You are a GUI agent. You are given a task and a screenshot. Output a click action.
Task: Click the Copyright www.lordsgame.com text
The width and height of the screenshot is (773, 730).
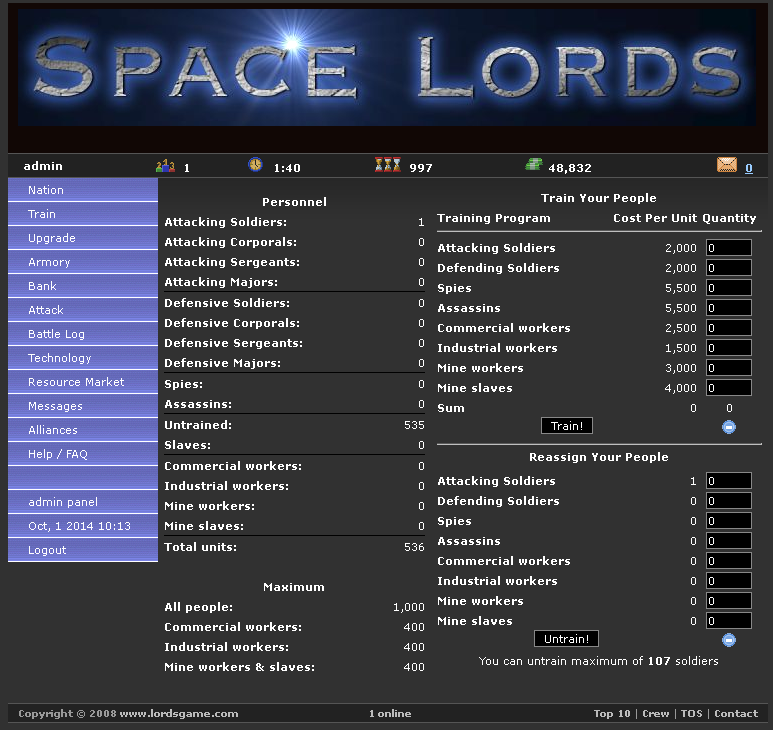(x=128, y=713)
